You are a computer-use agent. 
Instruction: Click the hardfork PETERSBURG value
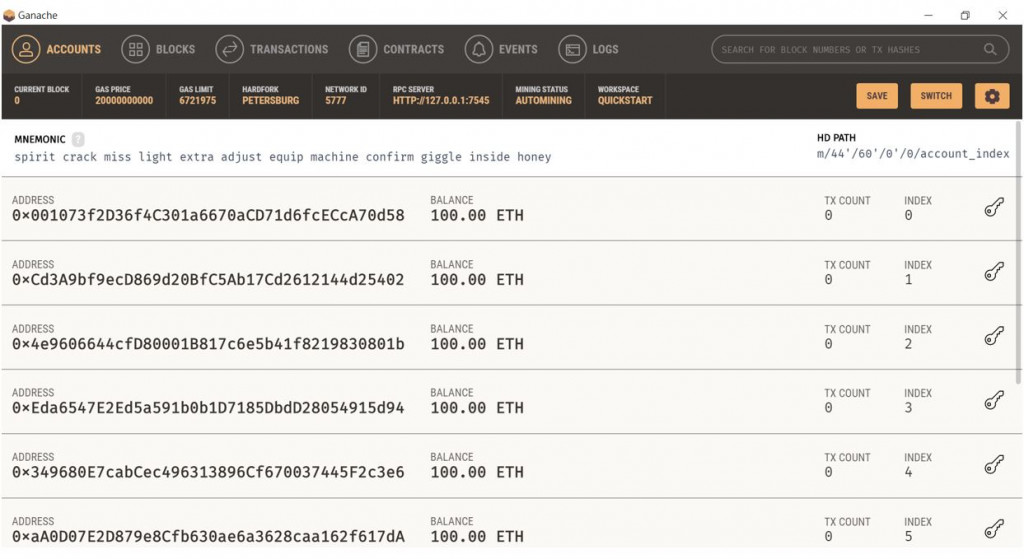pos(270,101)
